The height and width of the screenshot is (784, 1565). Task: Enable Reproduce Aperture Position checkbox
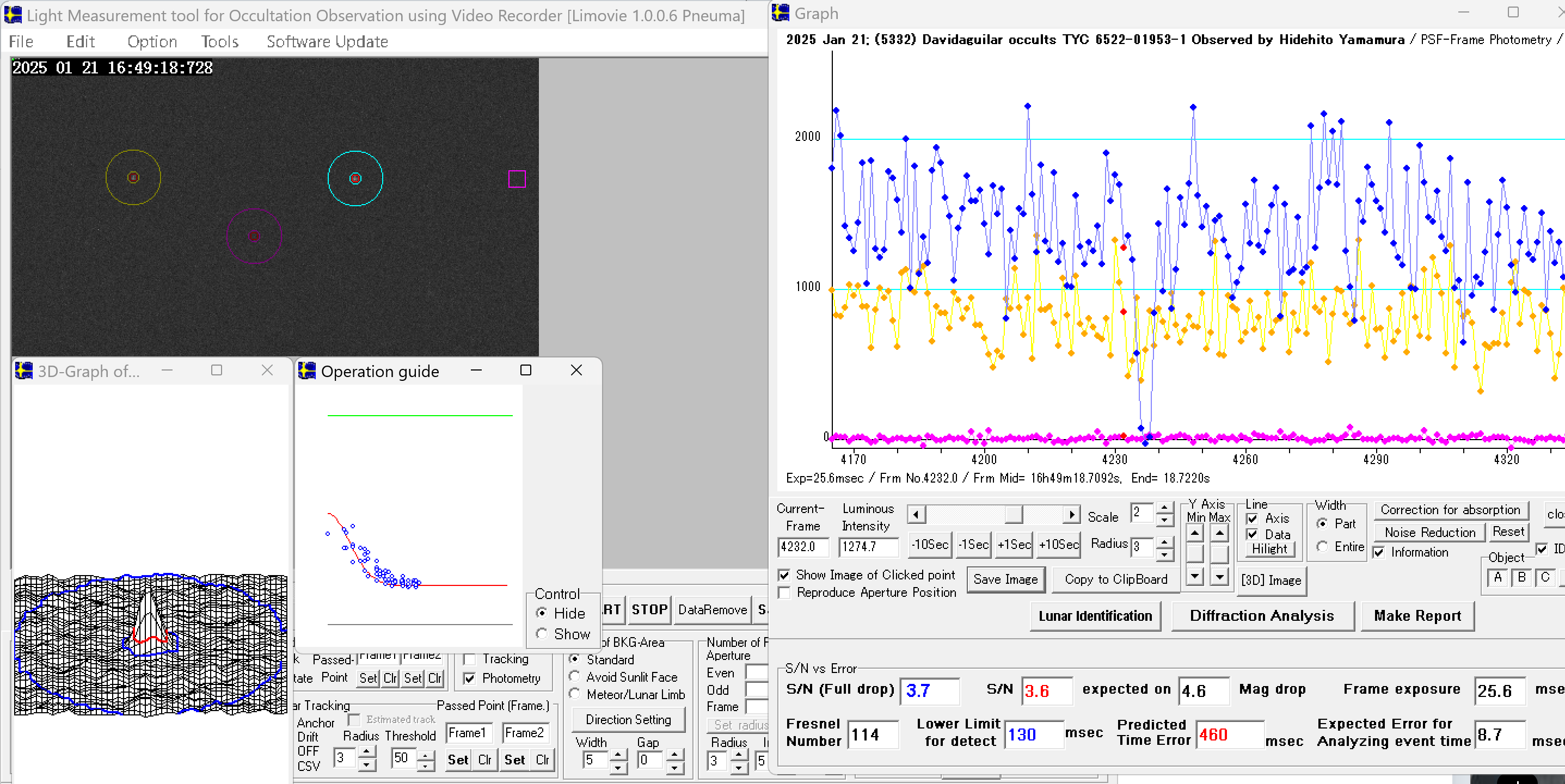point(784,592)
